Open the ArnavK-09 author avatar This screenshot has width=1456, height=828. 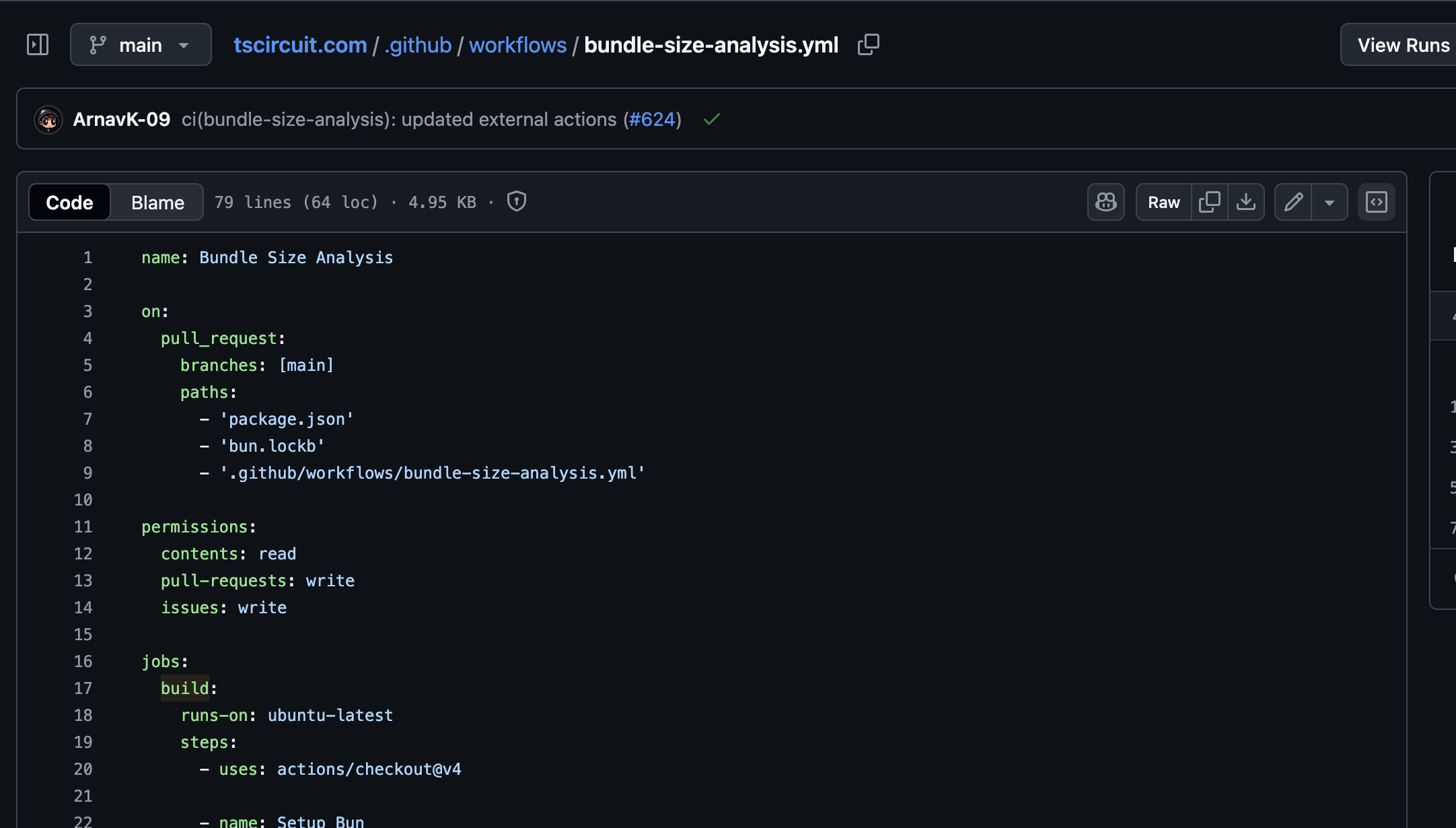[48, 120]
